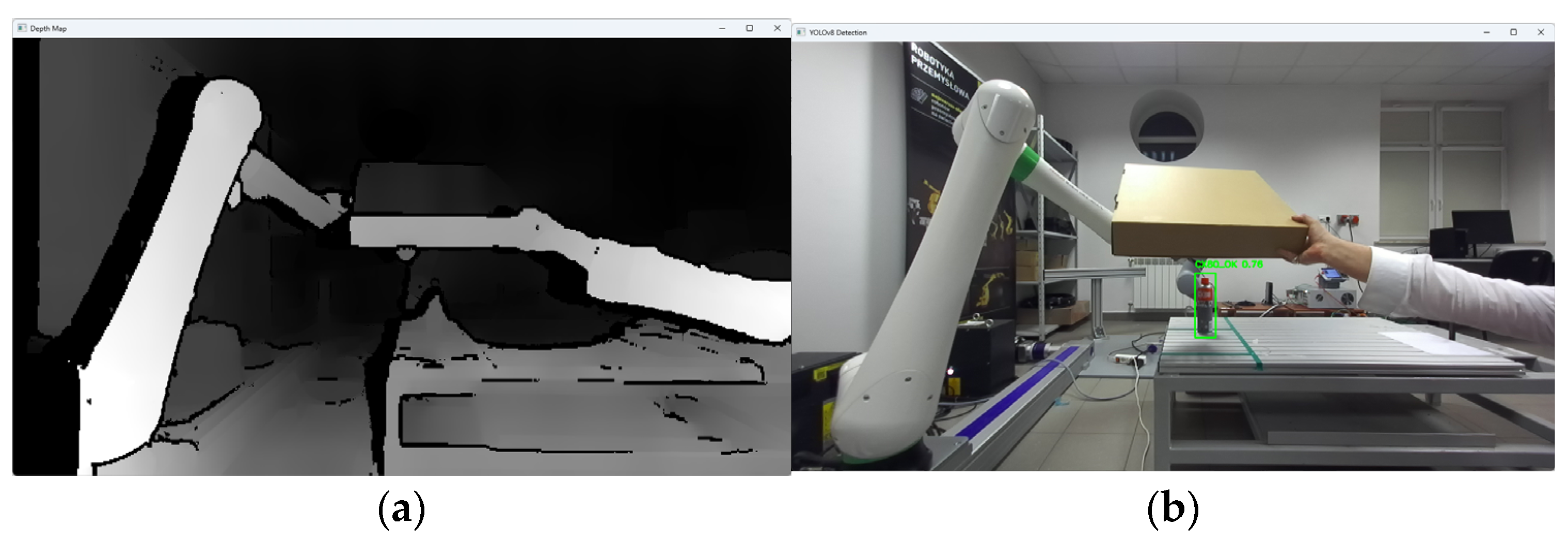The height and width of the screenshot is (541, 1568).
Task: Close the Depth Map window
Action: click(778, 28)
